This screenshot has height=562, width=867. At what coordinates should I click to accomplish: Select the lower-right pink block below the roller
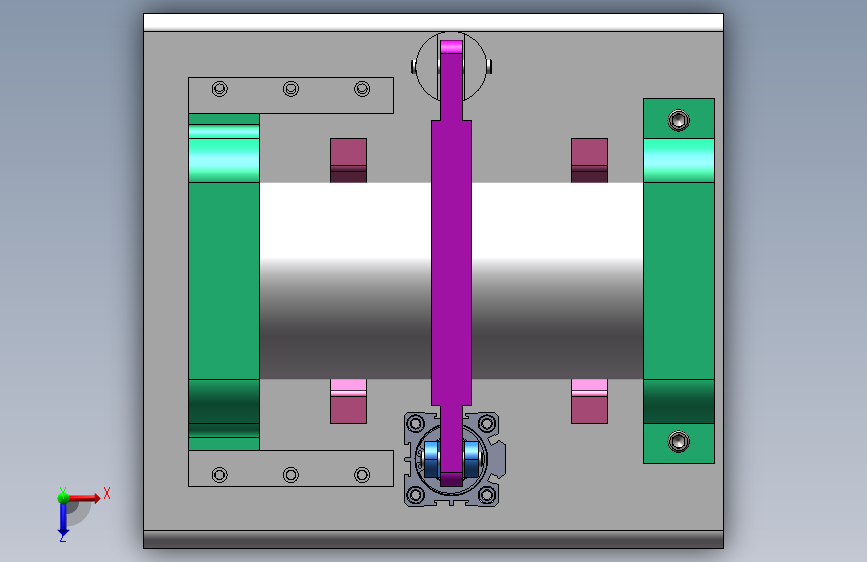[589, 402]
